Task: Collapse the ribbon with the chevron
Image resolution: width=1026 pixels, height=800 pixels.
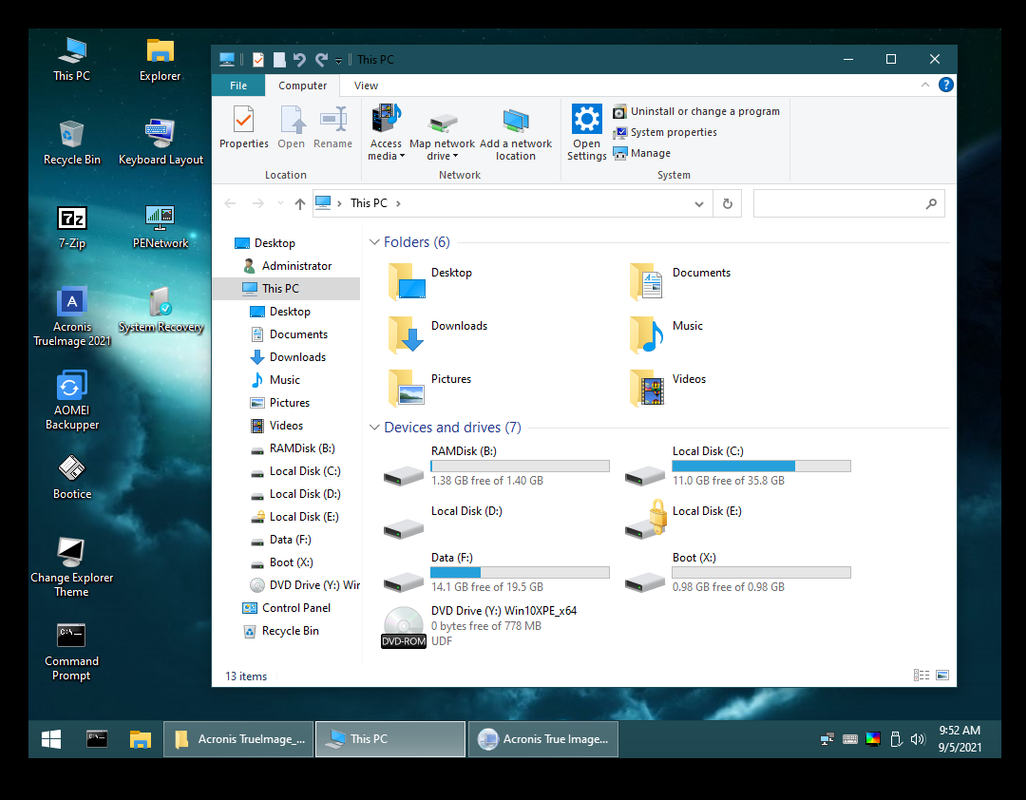Action: pyautogui.click(x=925, y=85)
